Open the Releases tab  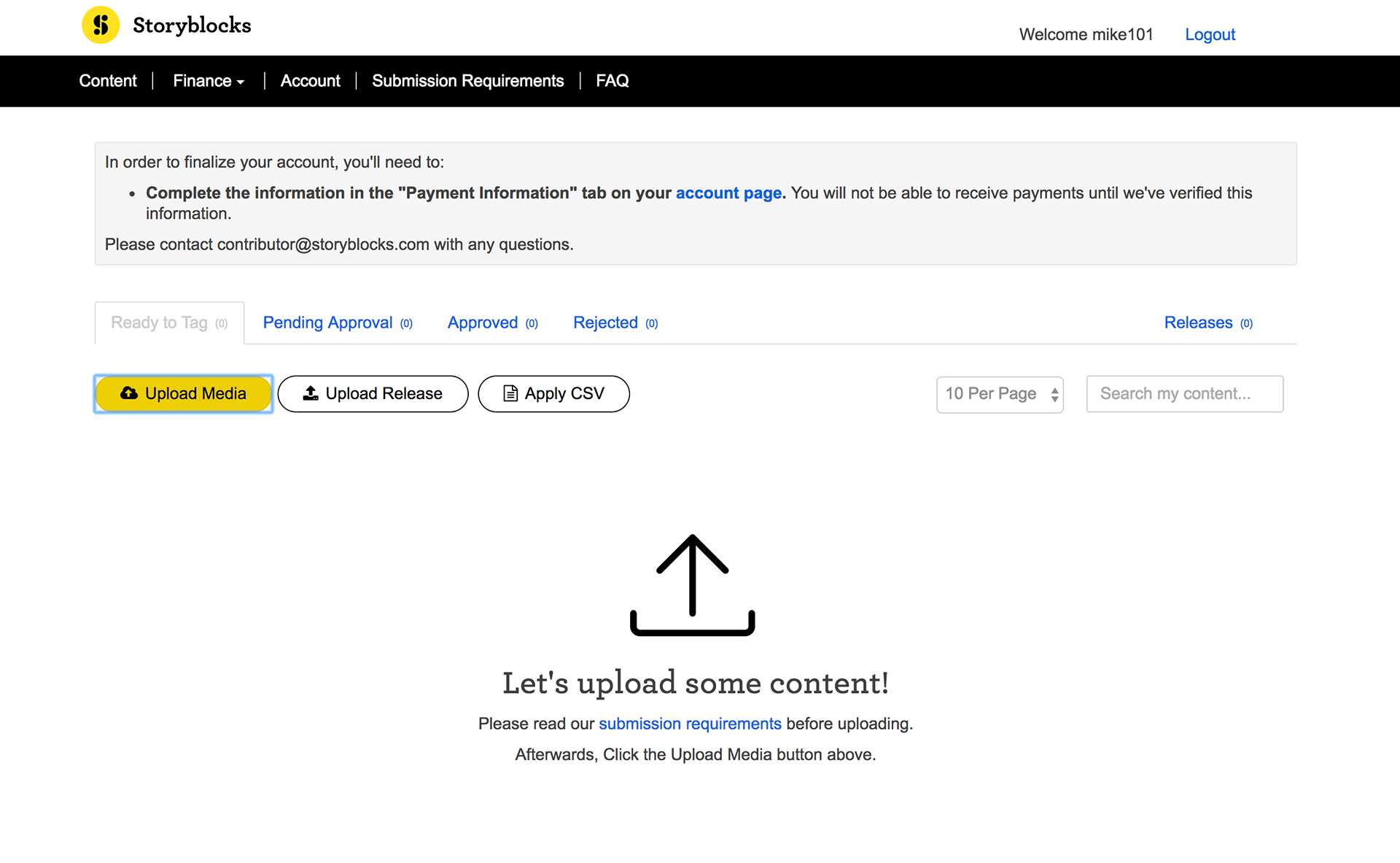coord(1198,322)
